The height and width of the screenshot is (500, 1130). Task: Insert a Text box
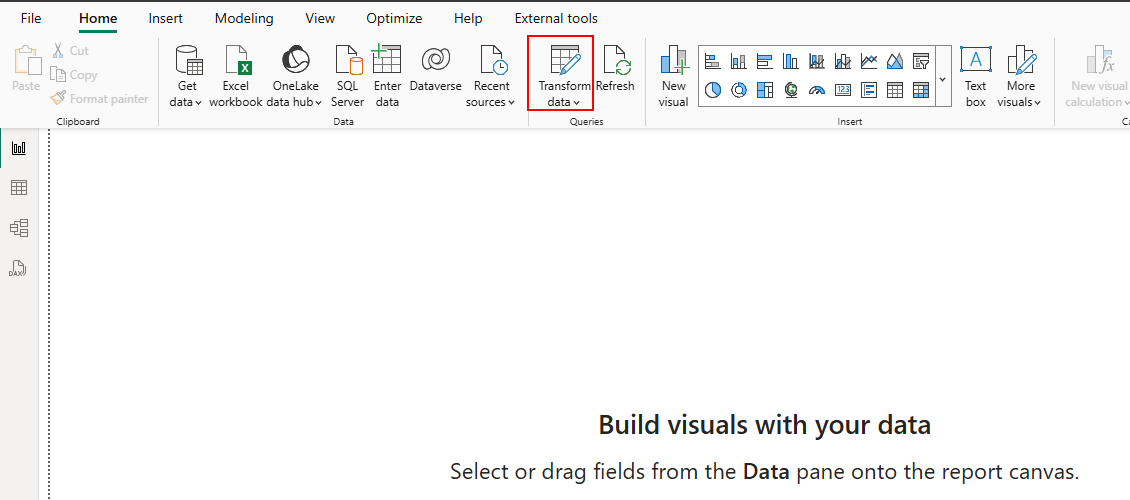[x=976, y=76]
